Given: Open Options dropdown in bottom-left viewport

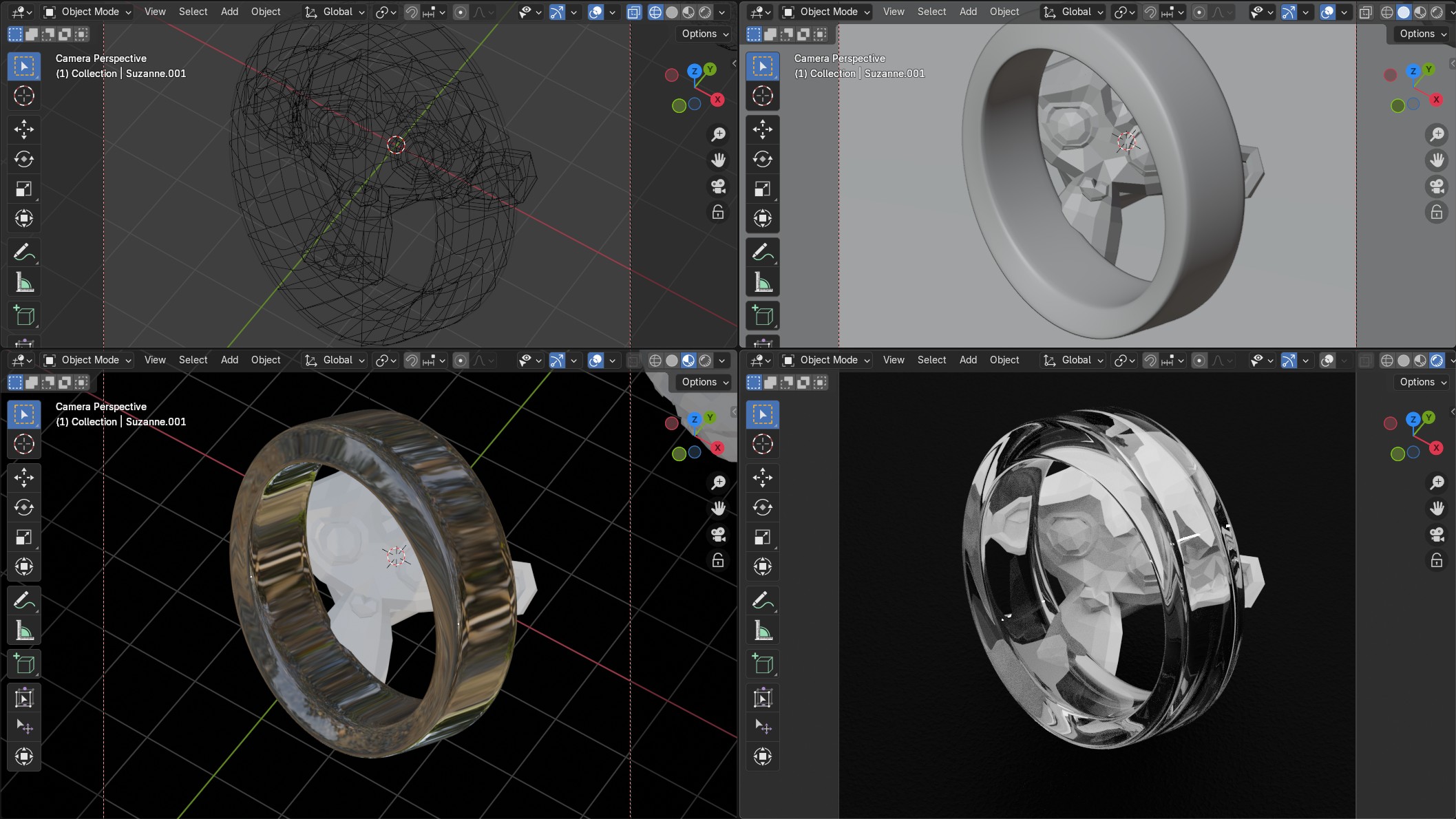Looking at the screenshot, I should point(704,382).
